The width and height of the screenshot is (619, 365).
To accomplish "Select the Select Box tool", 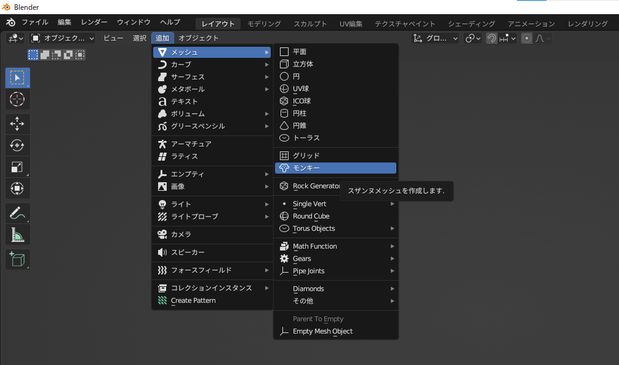I will pyautogui.click(x=17, y=78).
